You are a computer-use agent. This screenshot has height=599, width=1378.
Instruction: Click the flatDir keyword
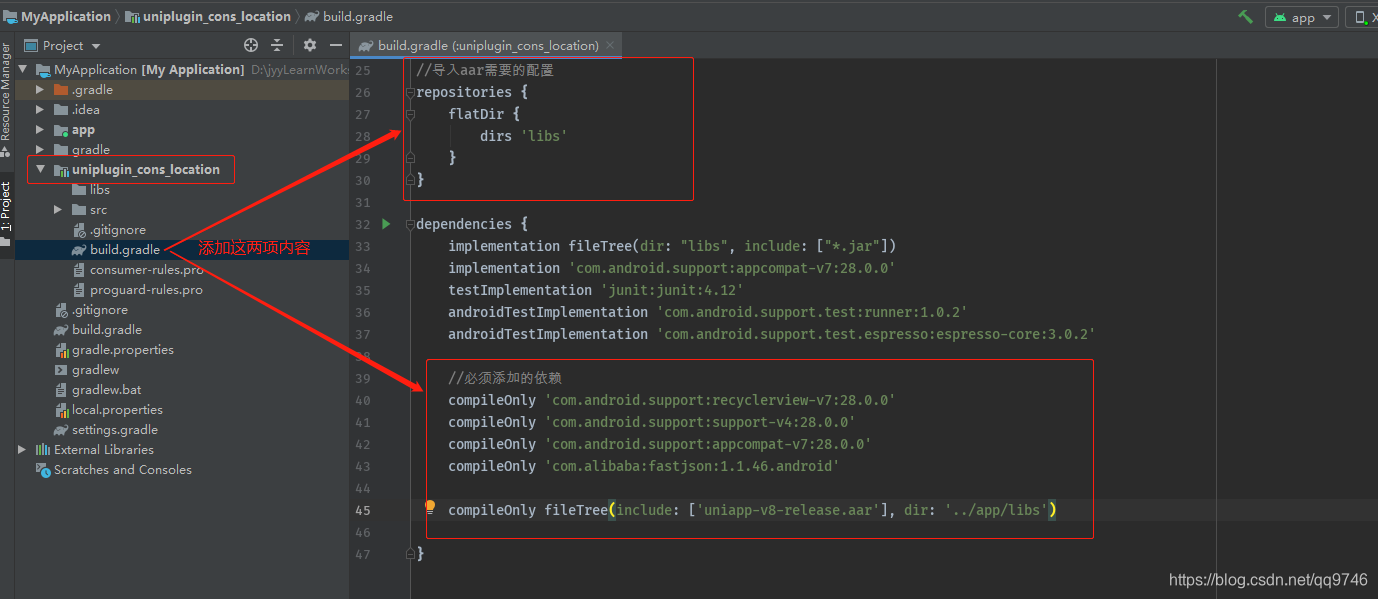tap(476, 114)
